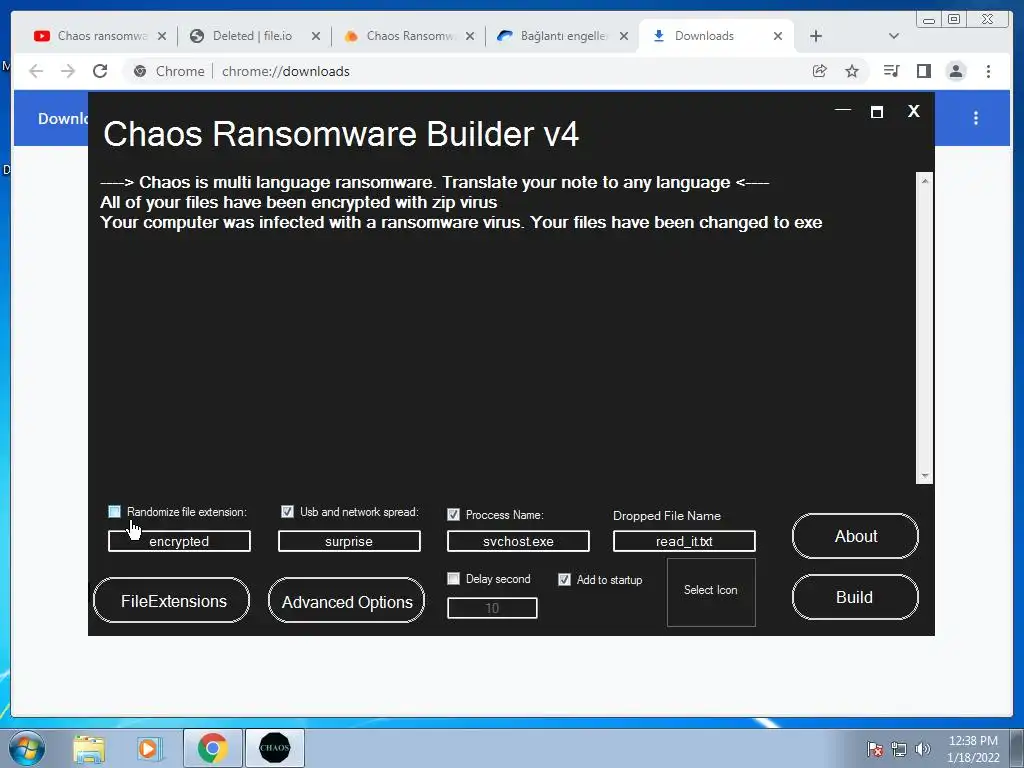Enable the Delay second checkbox
1024x768 pixels.
453,579
